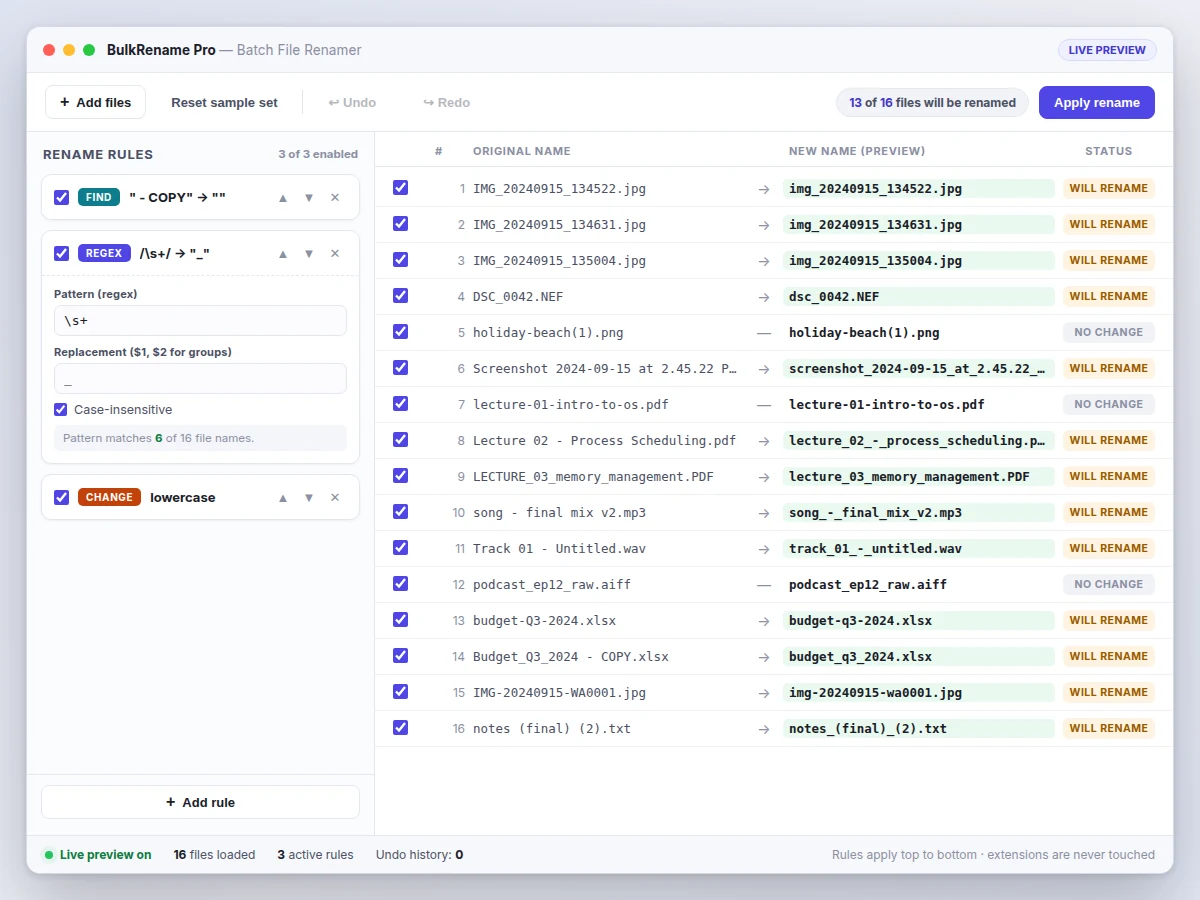Click WILL RENAME status for Track 01 row
1200x900 pixels.
(x=1108, y=548)
